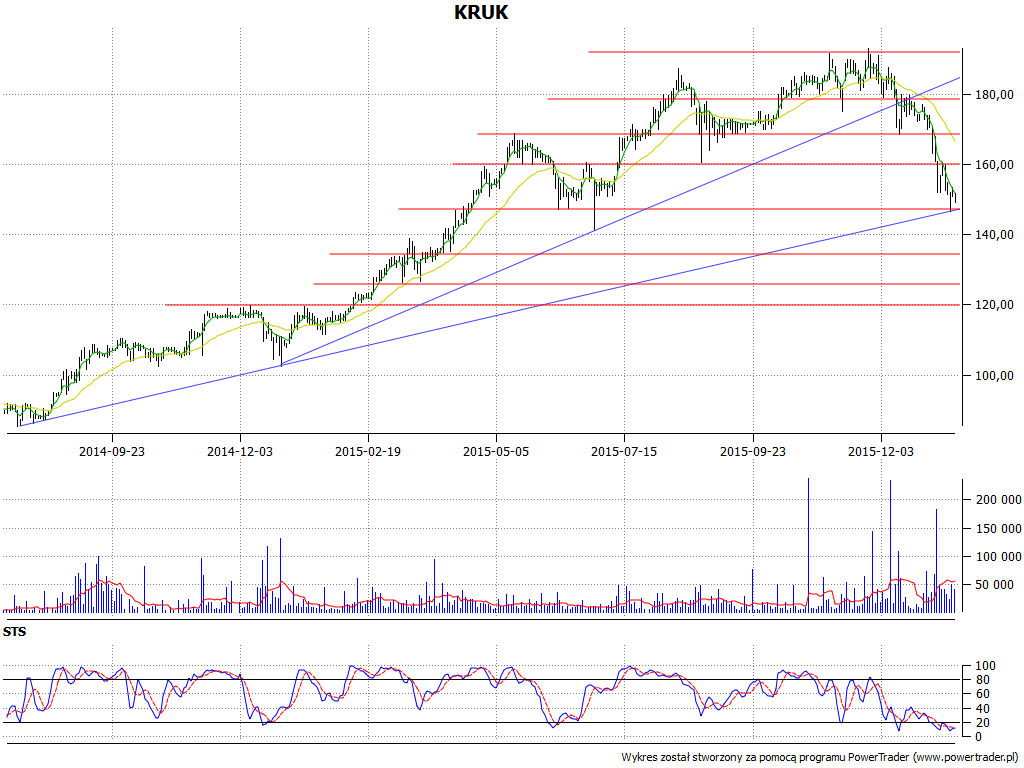Select the 2015-12-03 date label
Viewport: 1024px width, 768px height.
pos(880,451)
